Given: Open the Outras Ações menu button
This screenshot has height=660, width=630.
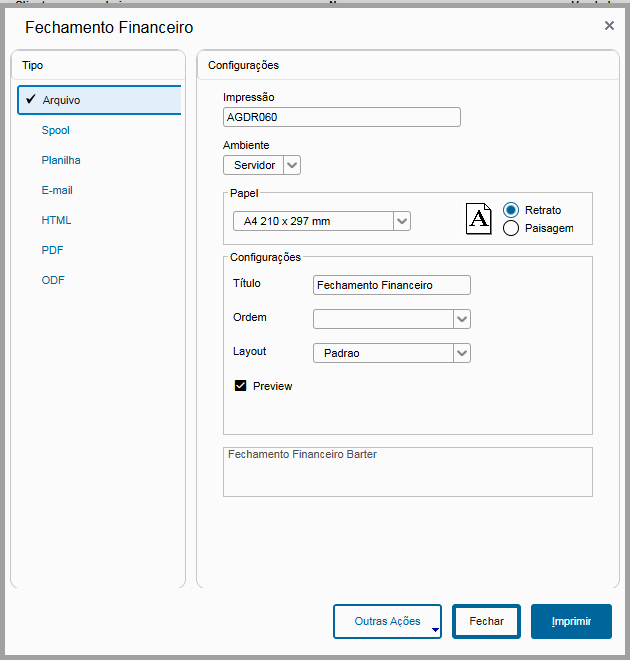Looking at the screenshot, I should click(x=388, y=621).
